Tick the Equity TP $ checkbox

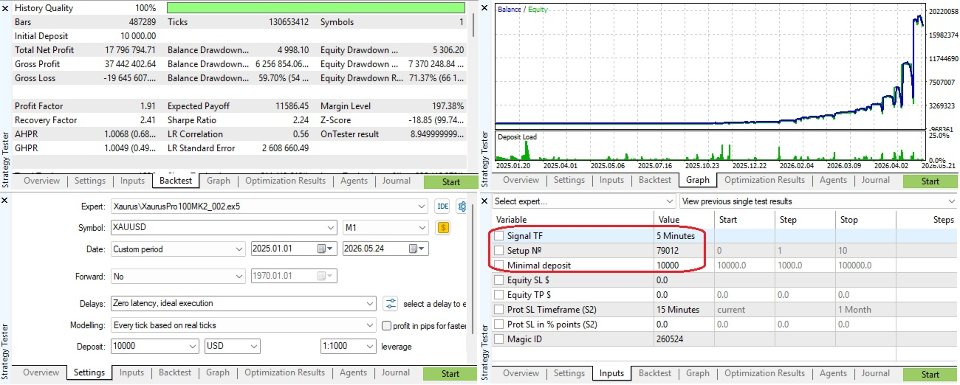point(500,294)
